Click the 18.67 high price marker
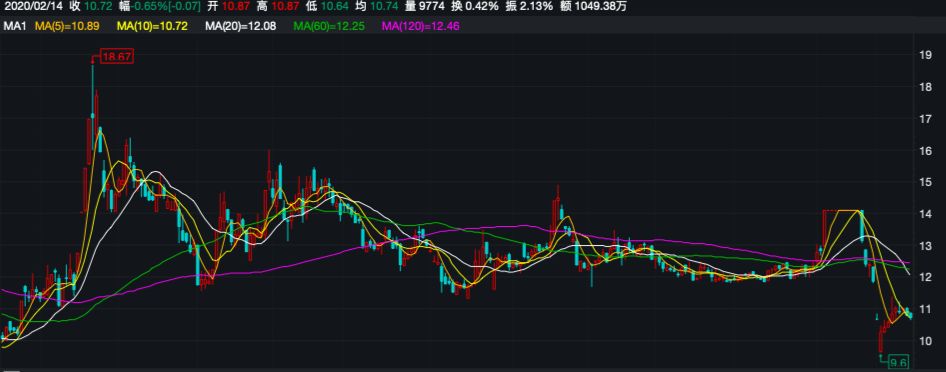 click(116, 57)
